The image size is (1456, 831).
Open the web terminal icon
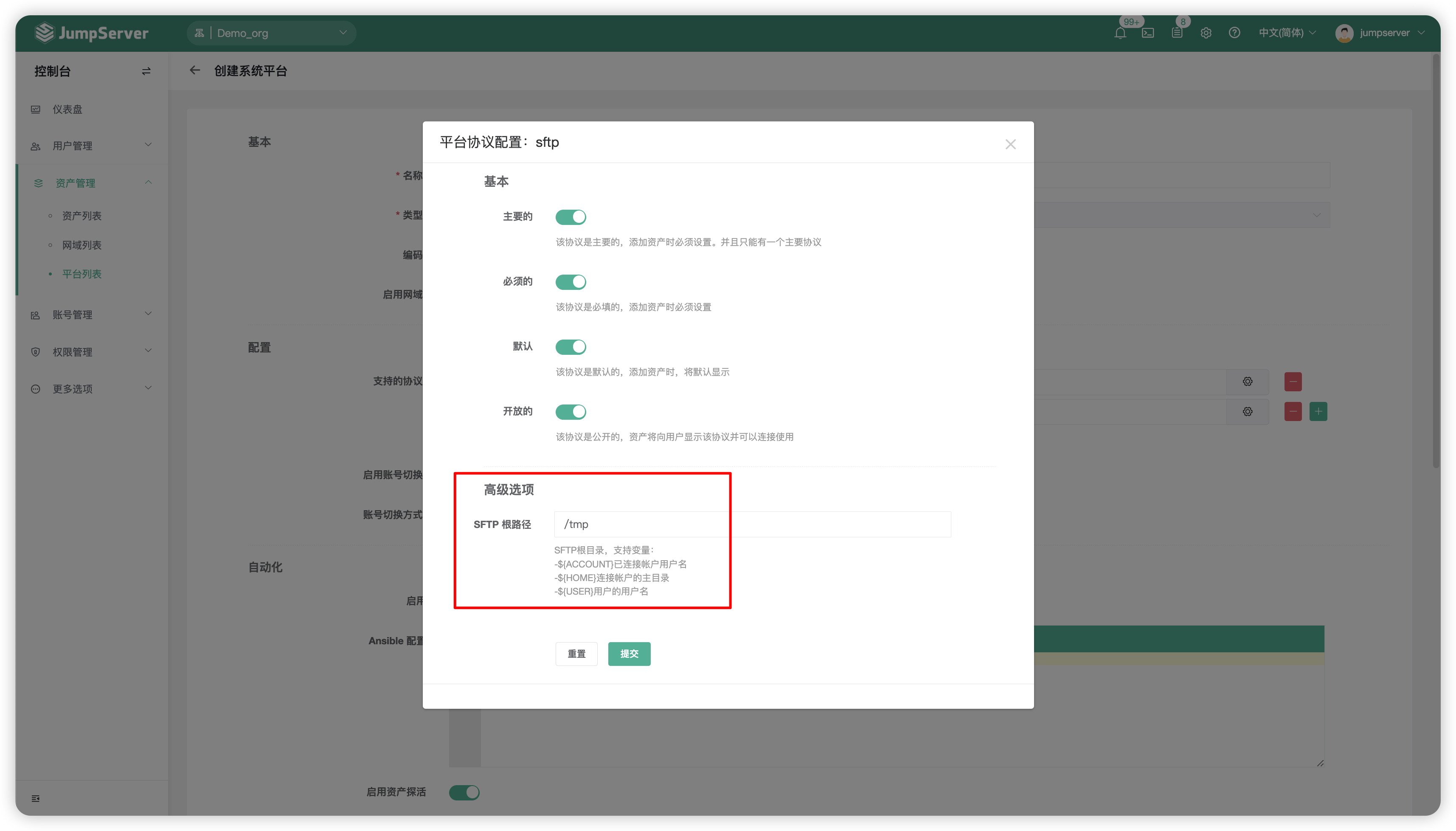1148,33
